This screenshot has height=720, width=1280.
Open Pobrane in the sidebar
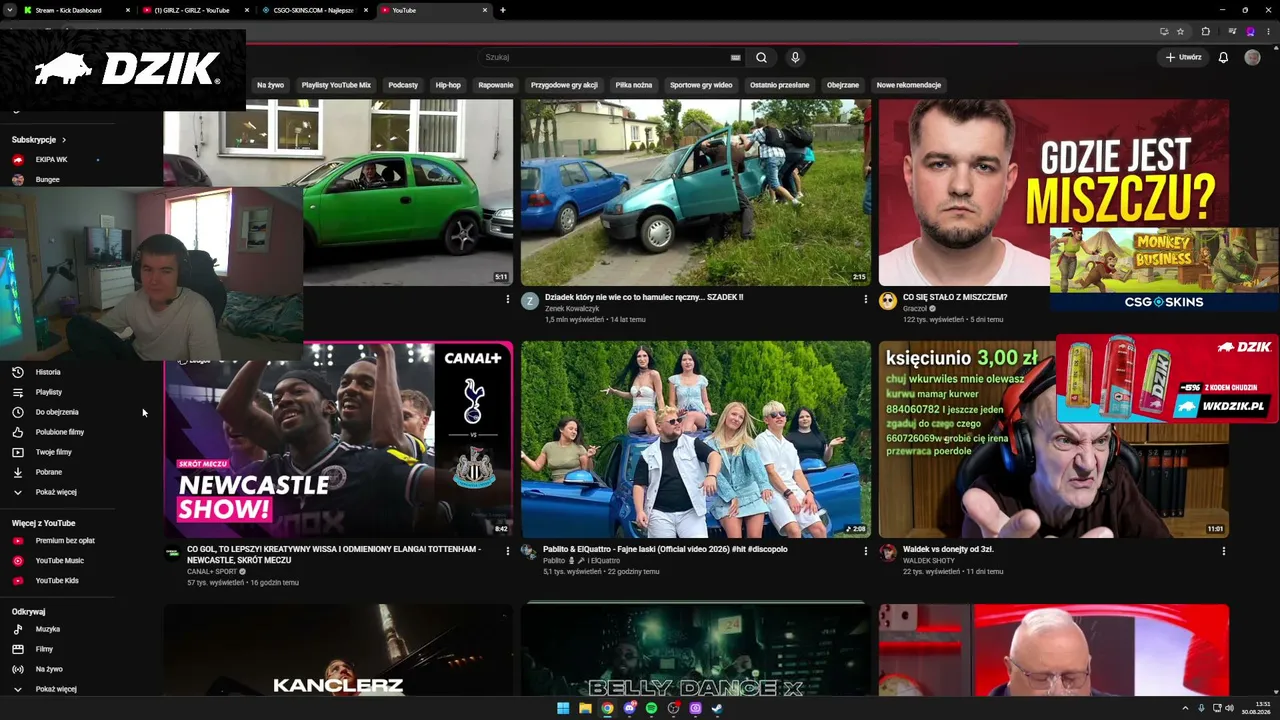pos(48,472)
